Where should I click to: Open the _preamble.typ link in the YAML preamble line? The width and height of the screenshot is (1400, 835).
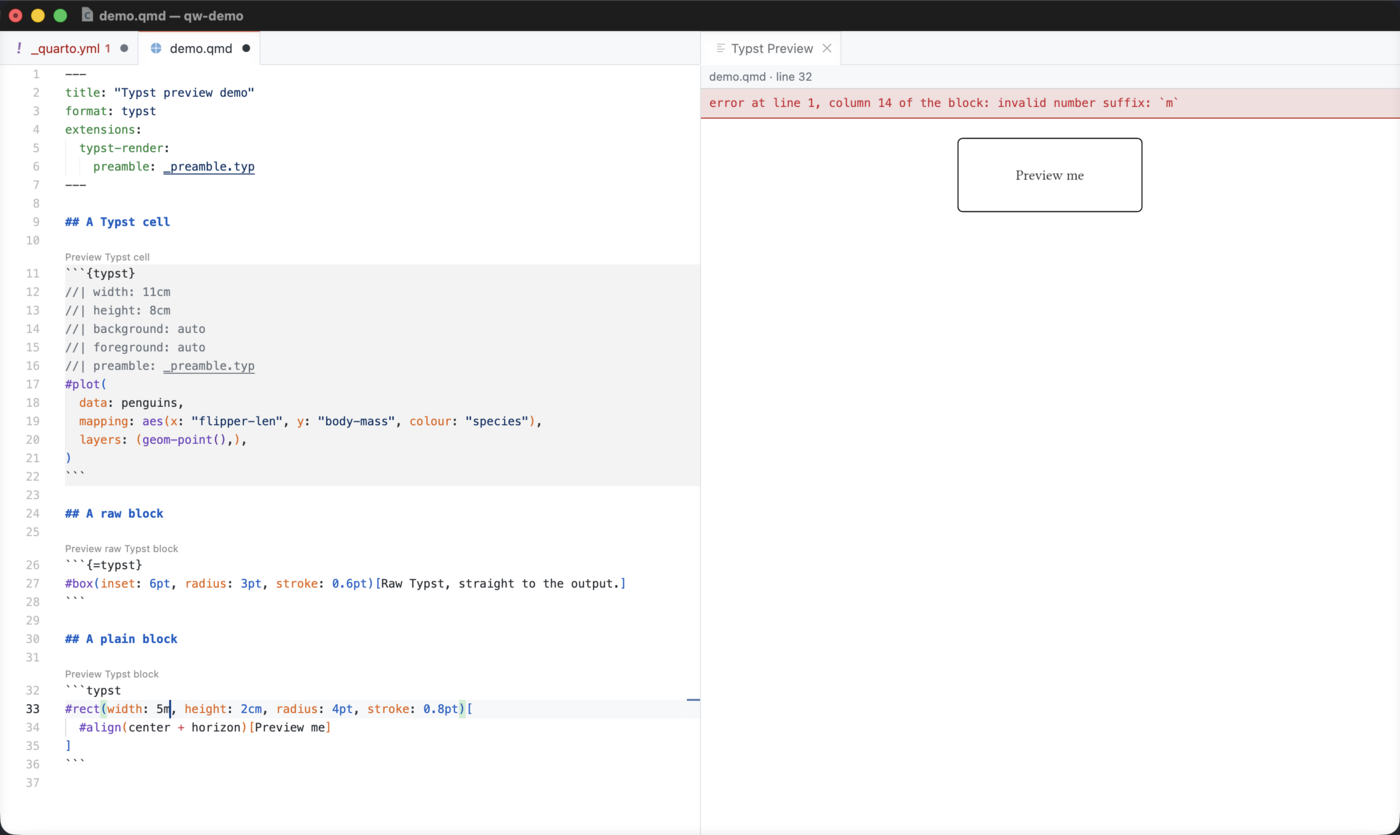pos(209,166)
